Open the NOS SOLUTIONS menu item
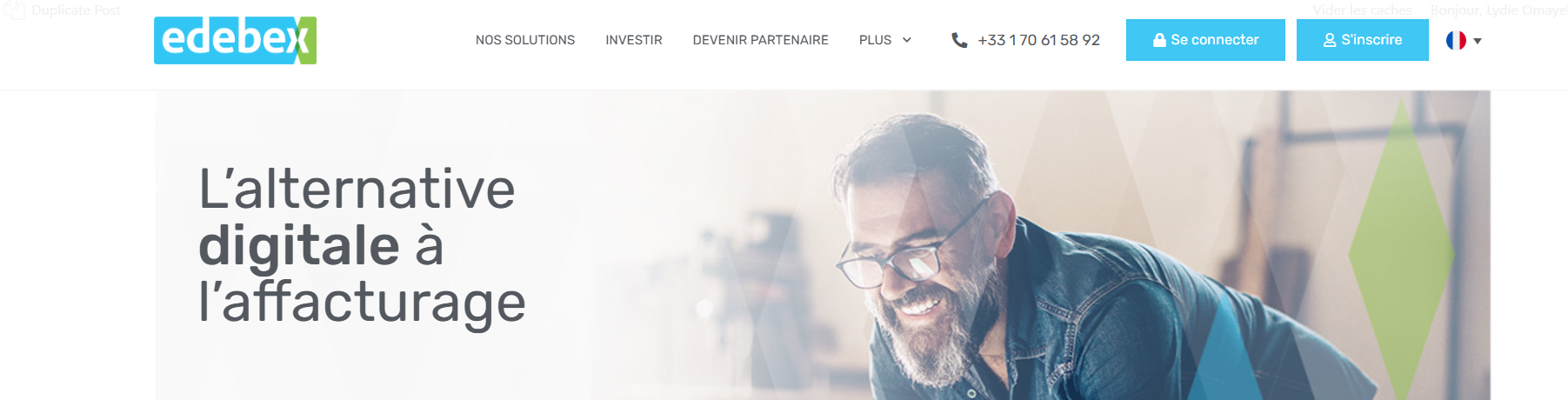 (525, 40)
